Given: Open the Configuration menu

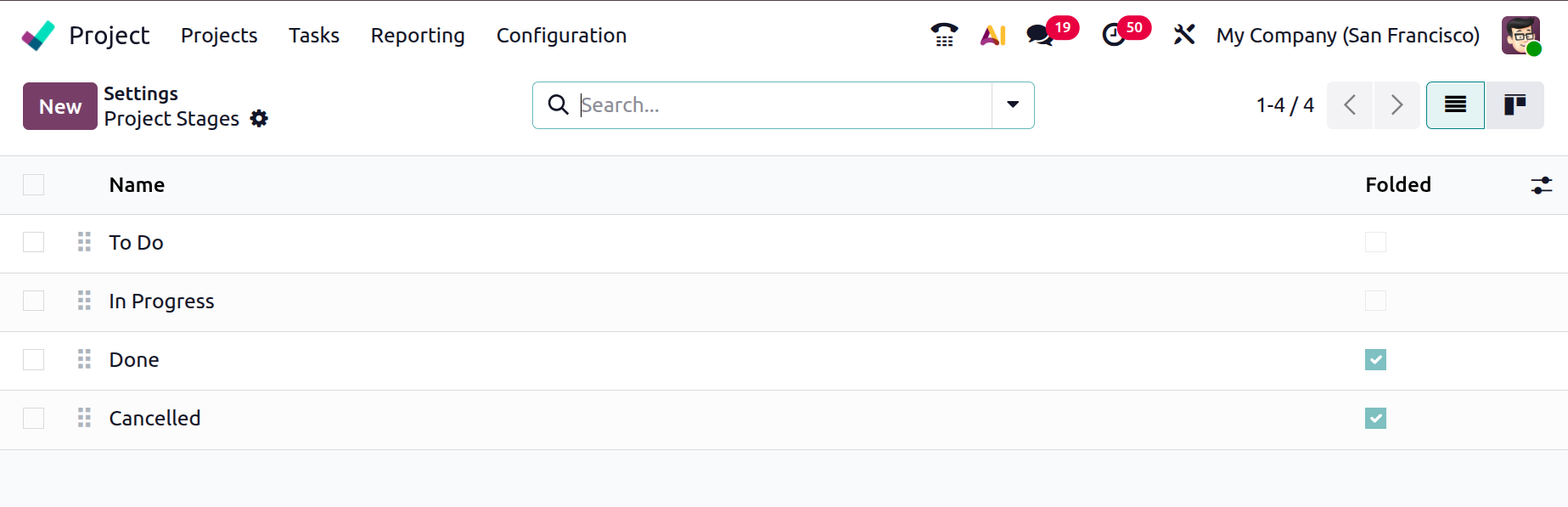Looking at the screenshot, I should [561, 36].
